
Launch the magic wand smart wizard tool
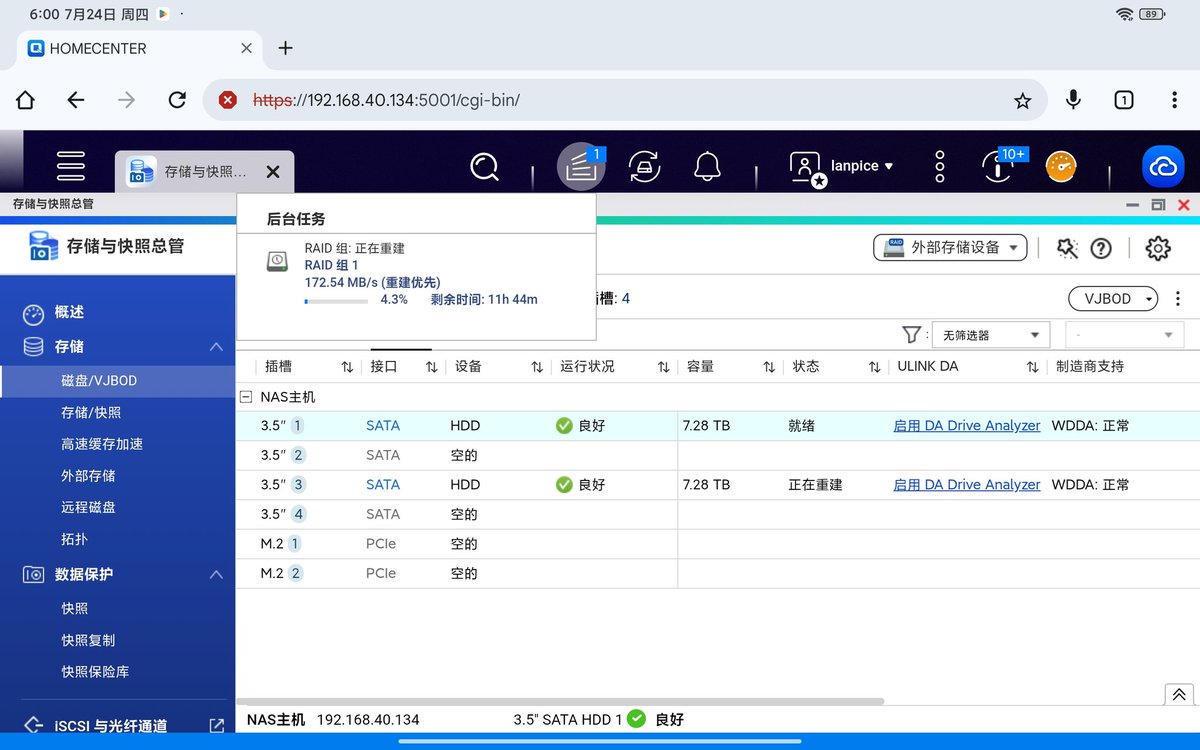point(1066,249)
